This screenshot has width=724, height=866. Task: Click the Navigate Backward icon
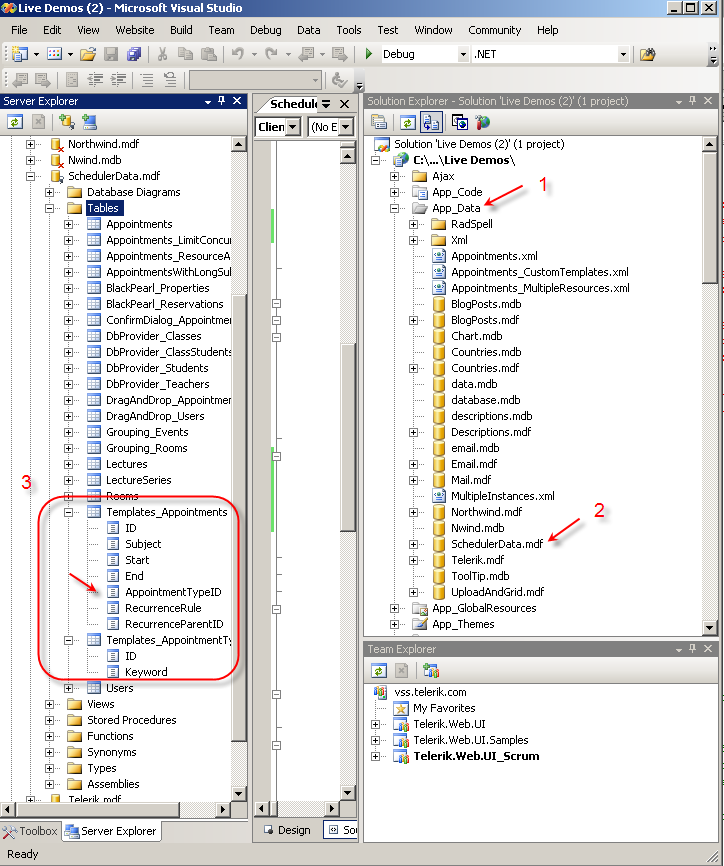point(306,54)
